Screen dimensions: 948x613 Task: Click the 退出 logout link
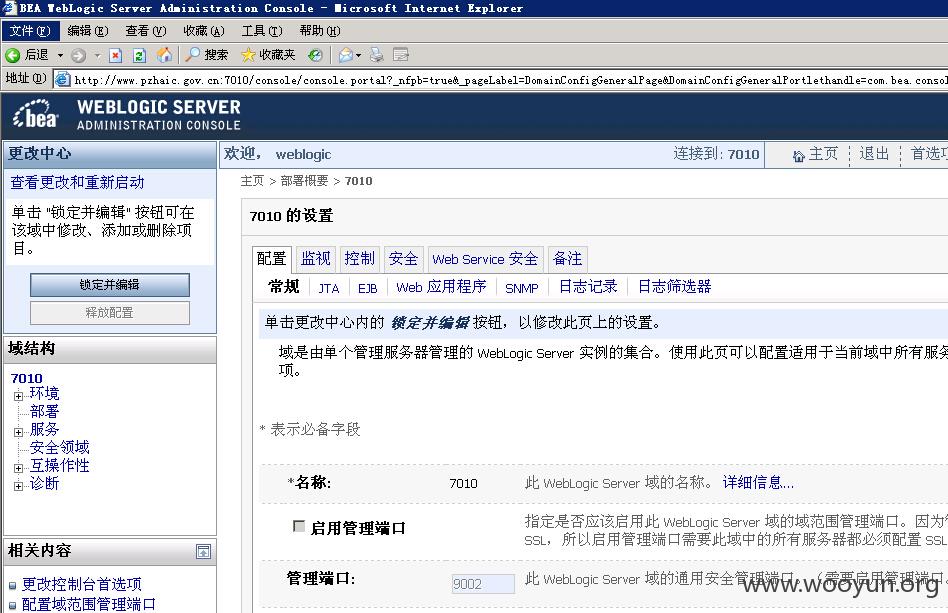874,154
